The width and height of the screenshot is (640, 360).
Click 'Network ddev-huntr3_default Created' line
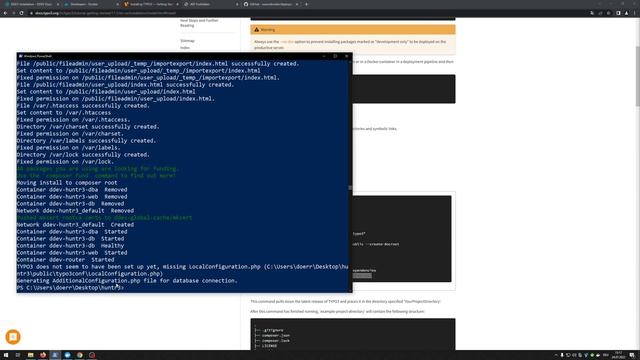(75, 225)
